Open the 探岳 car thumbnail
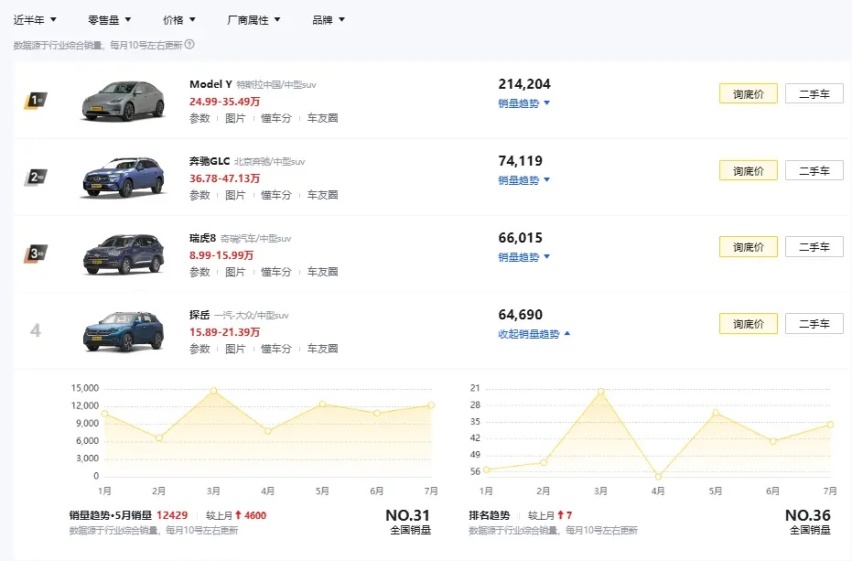This screenshot has height=561, width=852. [x=123, y=331]
